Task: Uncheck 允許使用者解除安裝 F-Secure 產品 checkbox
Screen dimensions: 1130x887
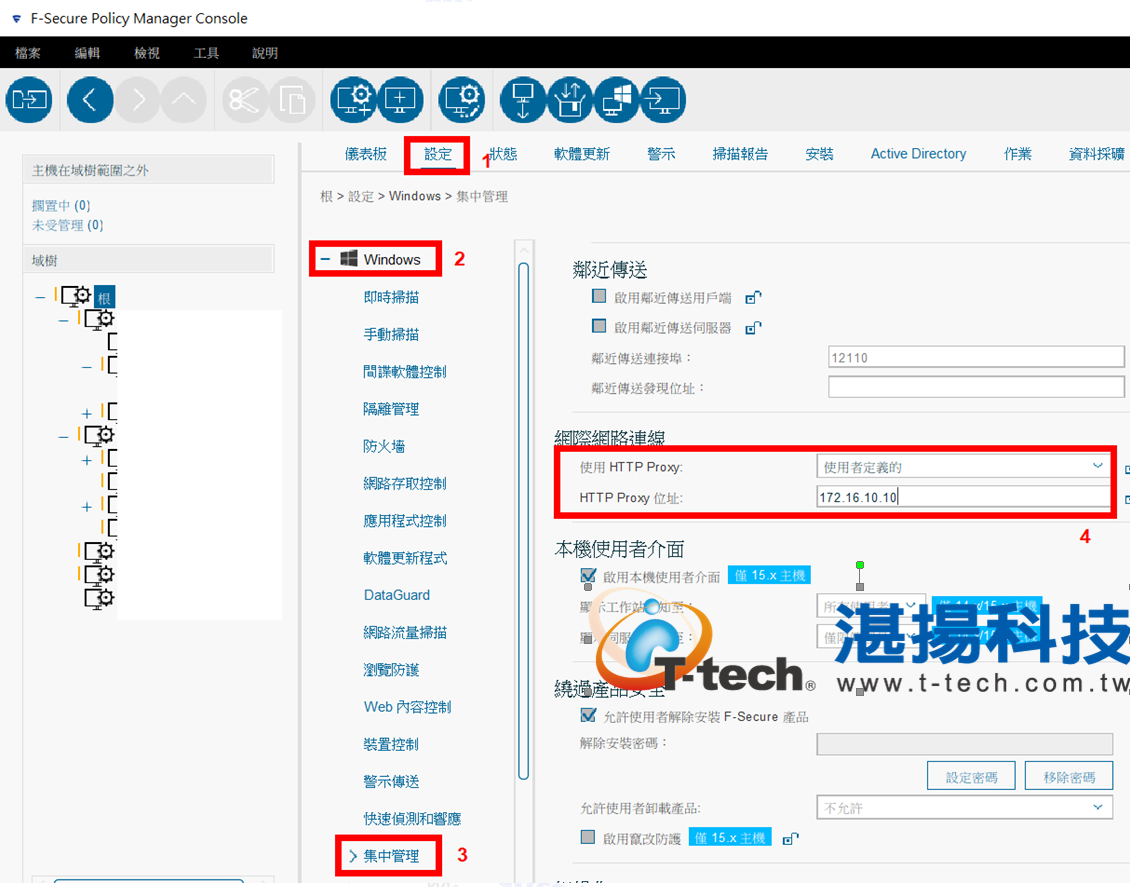Action: click(588, 716)
